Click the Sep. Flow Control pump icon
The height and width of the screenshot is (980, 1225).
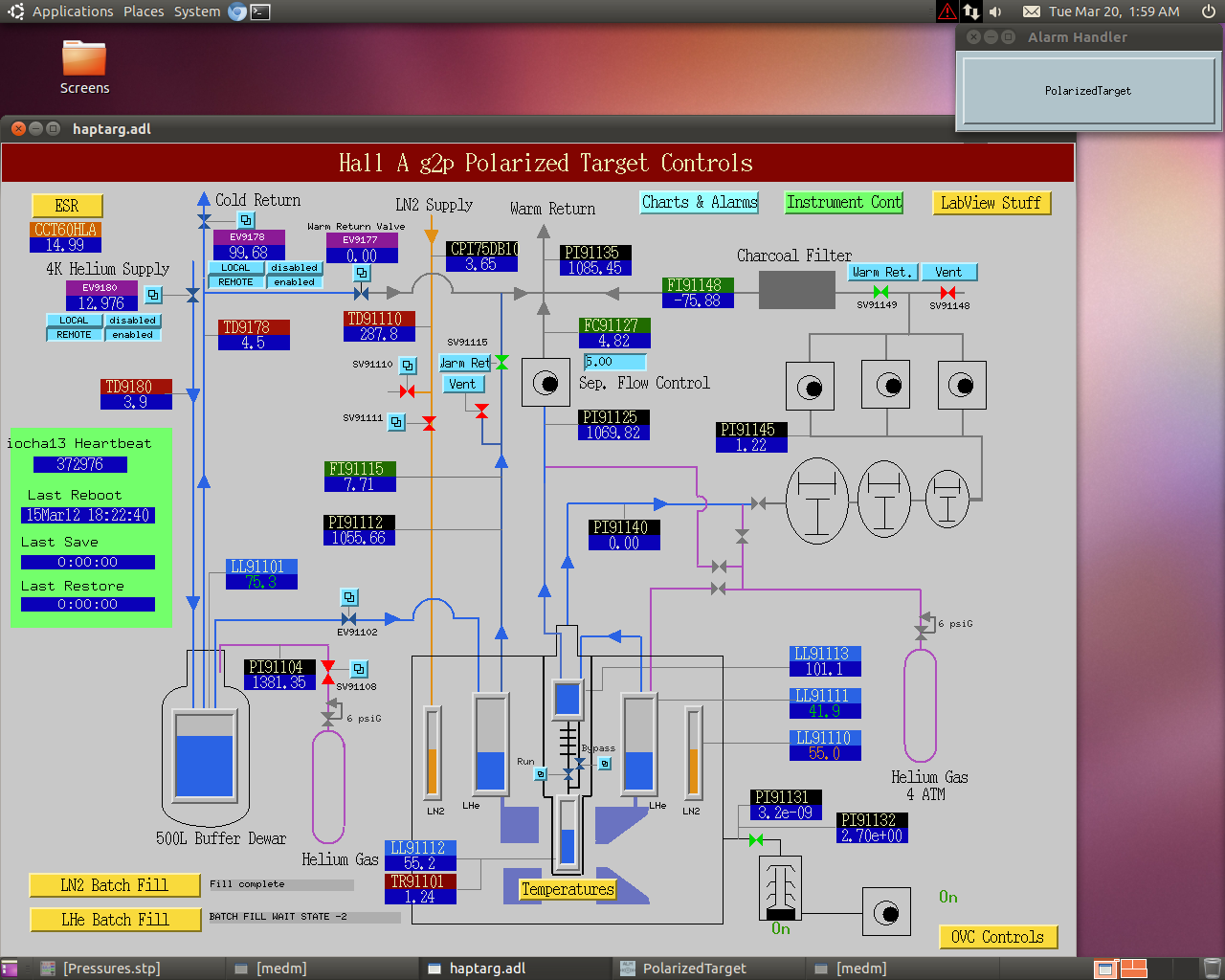pyautogui.click(x=546, y=384)
